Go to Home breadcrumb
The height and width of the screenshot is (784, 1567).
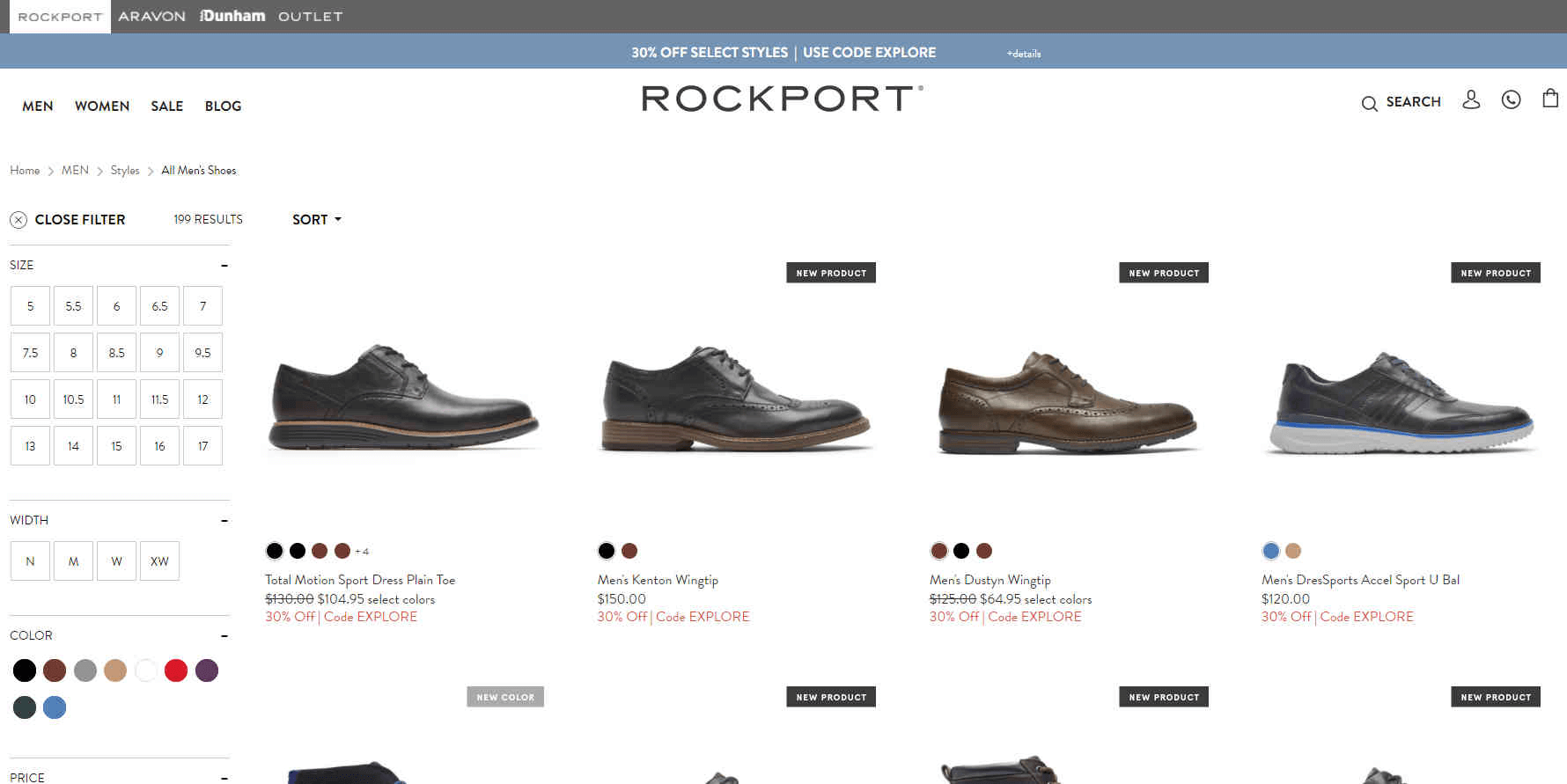[x=25, y=171]
